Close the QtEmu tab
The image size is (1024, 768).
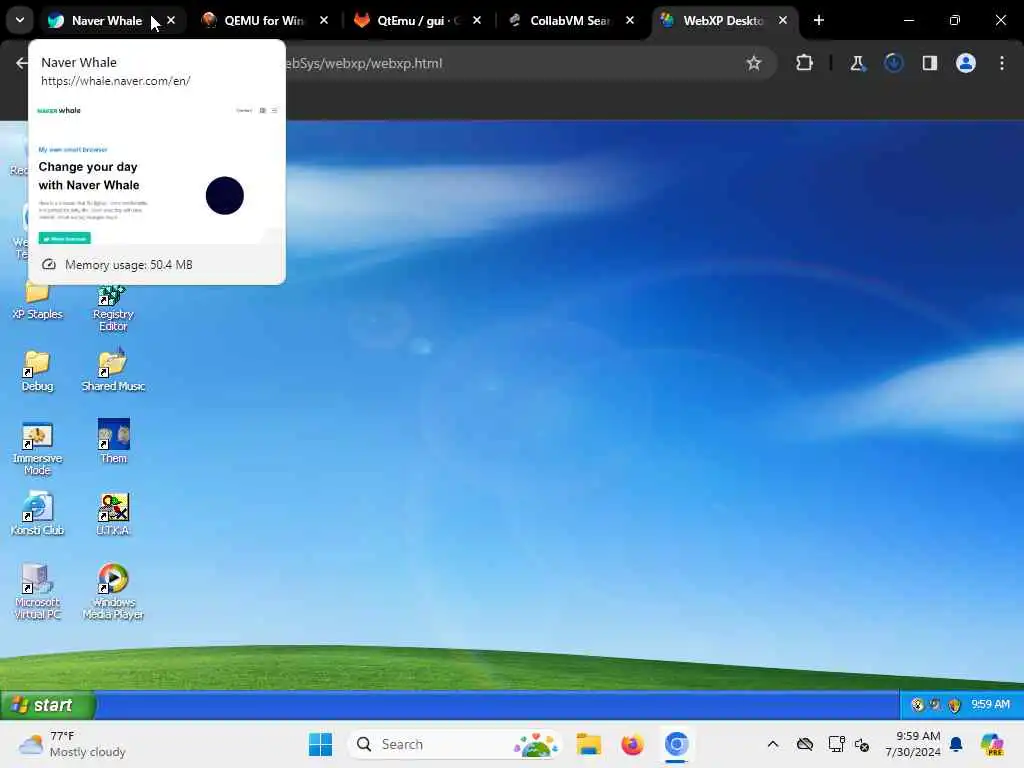[x=477, y=20]
